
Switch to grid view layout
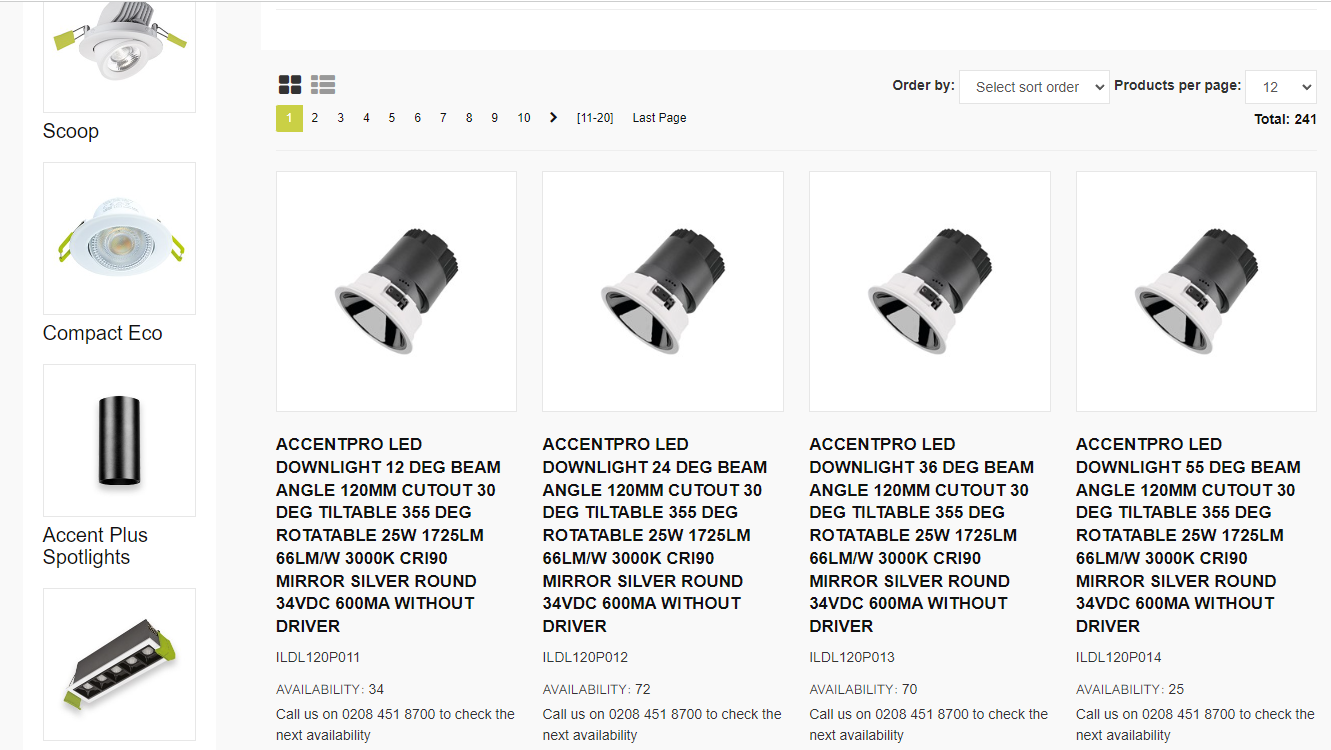pos(289,85)
